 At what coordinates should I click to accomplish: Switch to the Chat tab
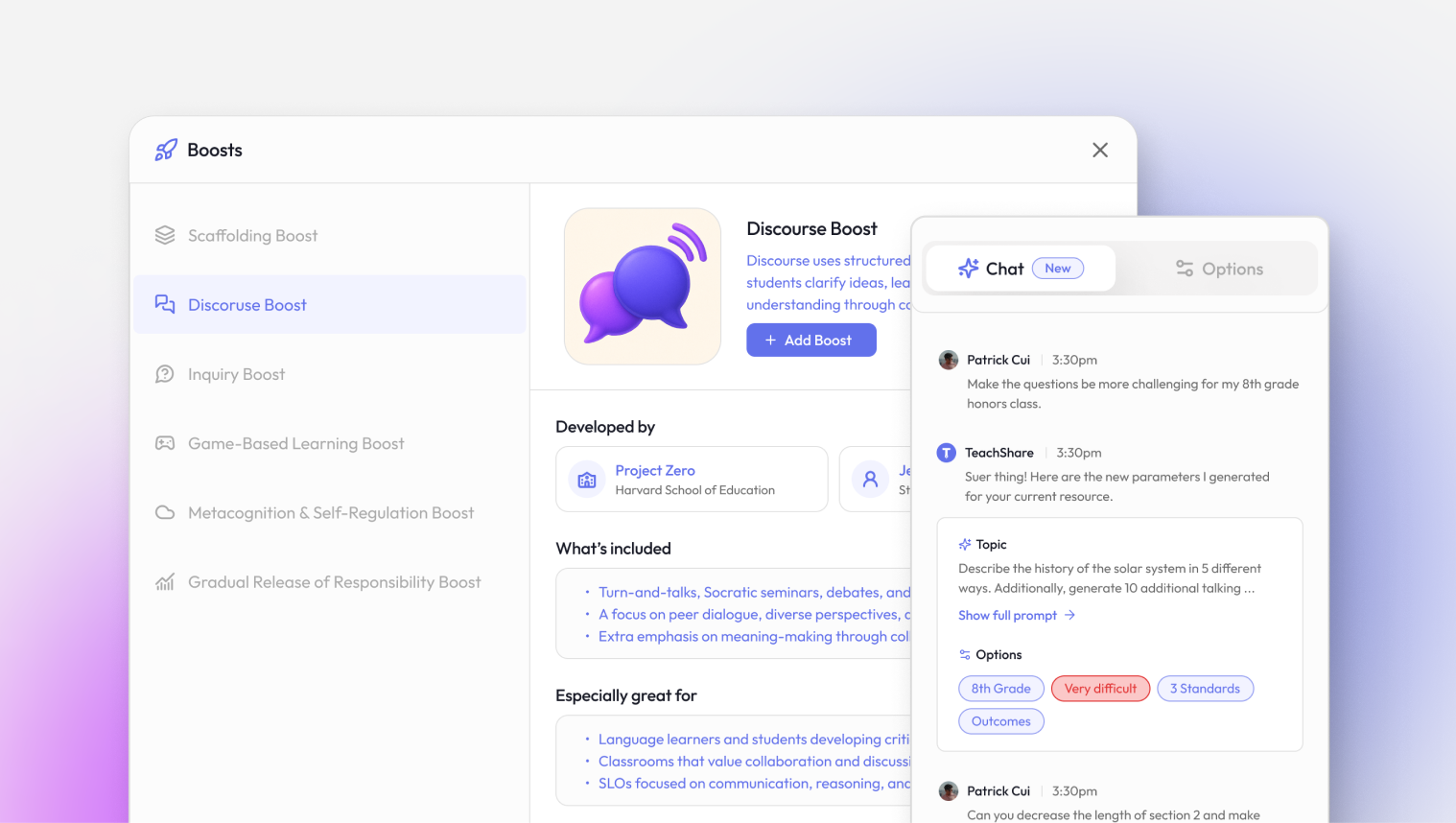(x=1003, y=269)
